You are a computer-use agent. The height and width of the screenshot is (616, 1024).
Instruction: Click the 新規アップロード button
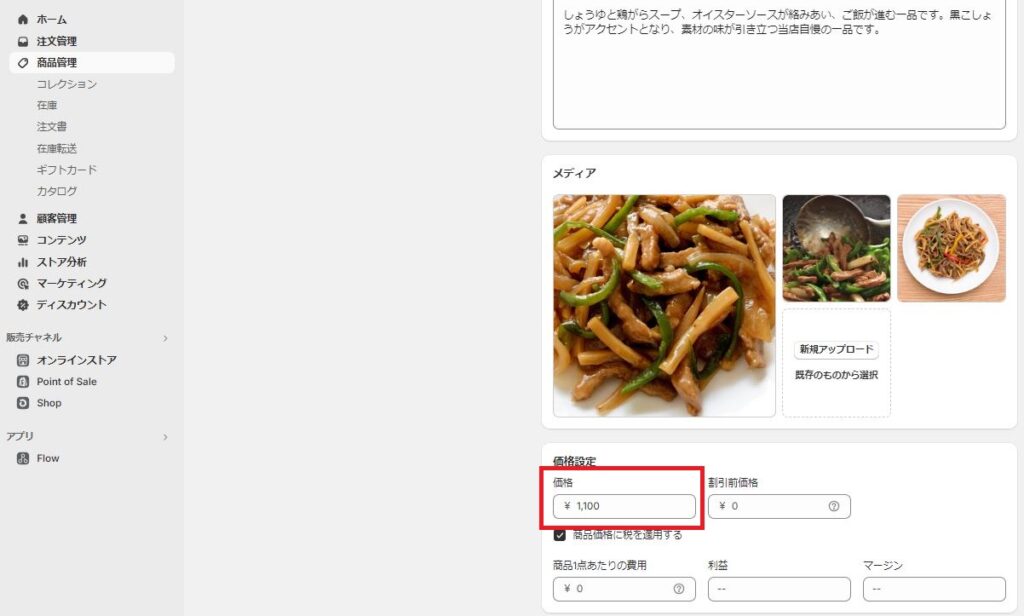(837, 349)
